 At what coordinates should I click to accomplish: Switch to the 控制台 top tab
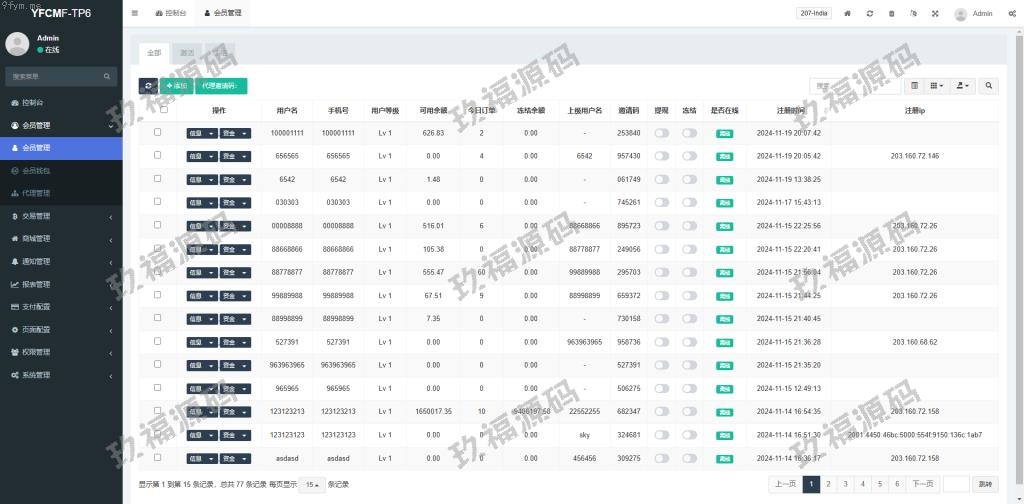point(174,14)
